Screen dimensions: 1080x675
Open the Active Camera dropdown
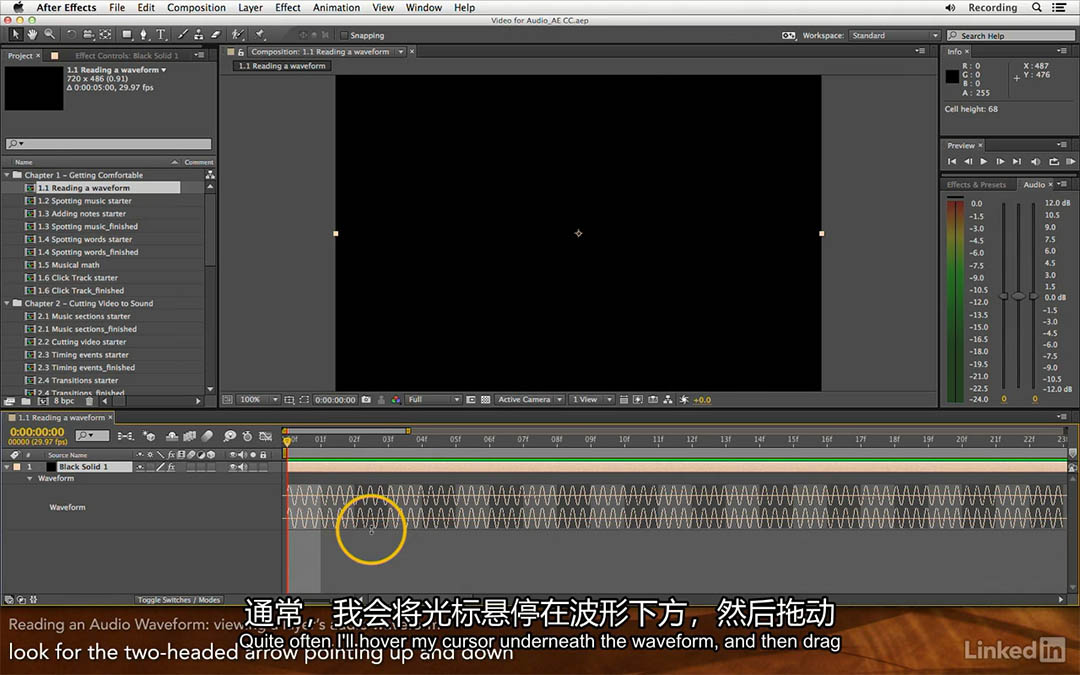coord(530,399)
